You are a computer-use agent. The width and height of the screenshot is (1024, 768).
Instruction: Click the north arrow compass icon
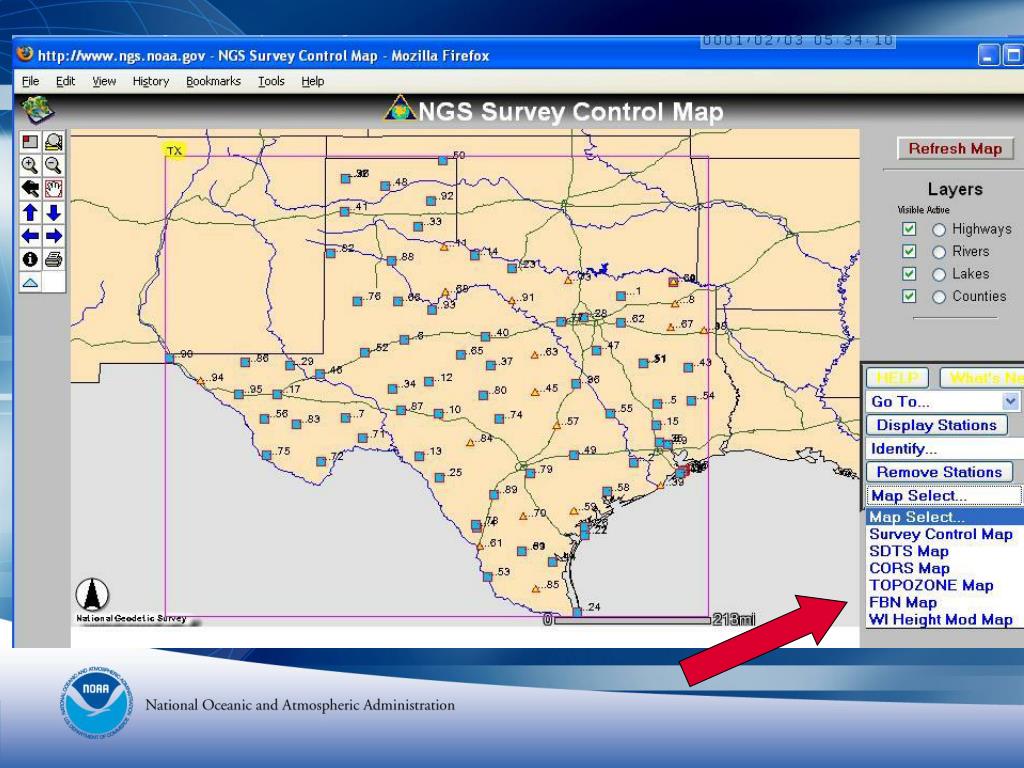click(92, 594)
